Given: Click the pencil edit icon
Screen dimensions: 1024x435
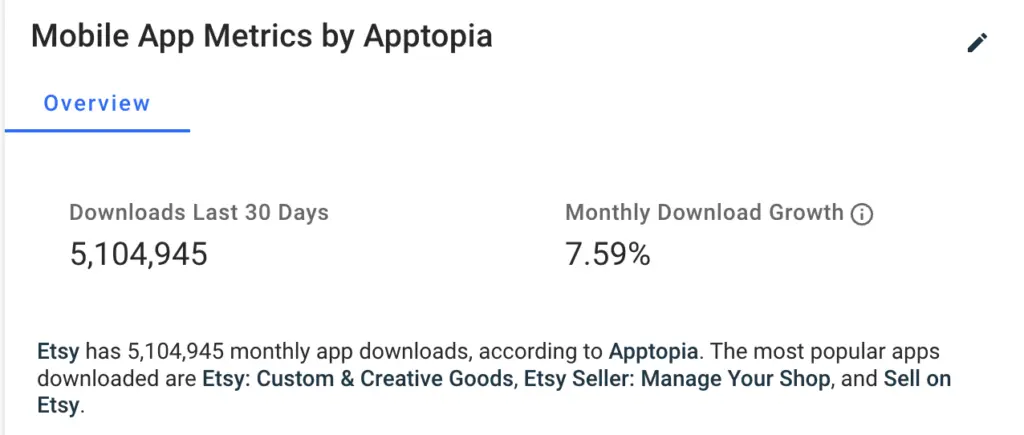Looking at the screenshot, I should coord(977,42).
